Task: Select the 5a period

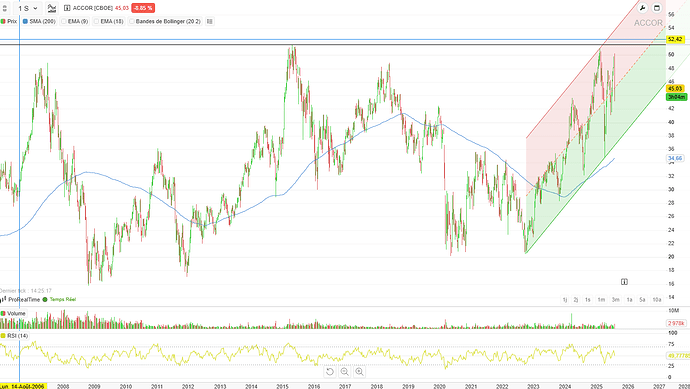Action: click(642, 300)
